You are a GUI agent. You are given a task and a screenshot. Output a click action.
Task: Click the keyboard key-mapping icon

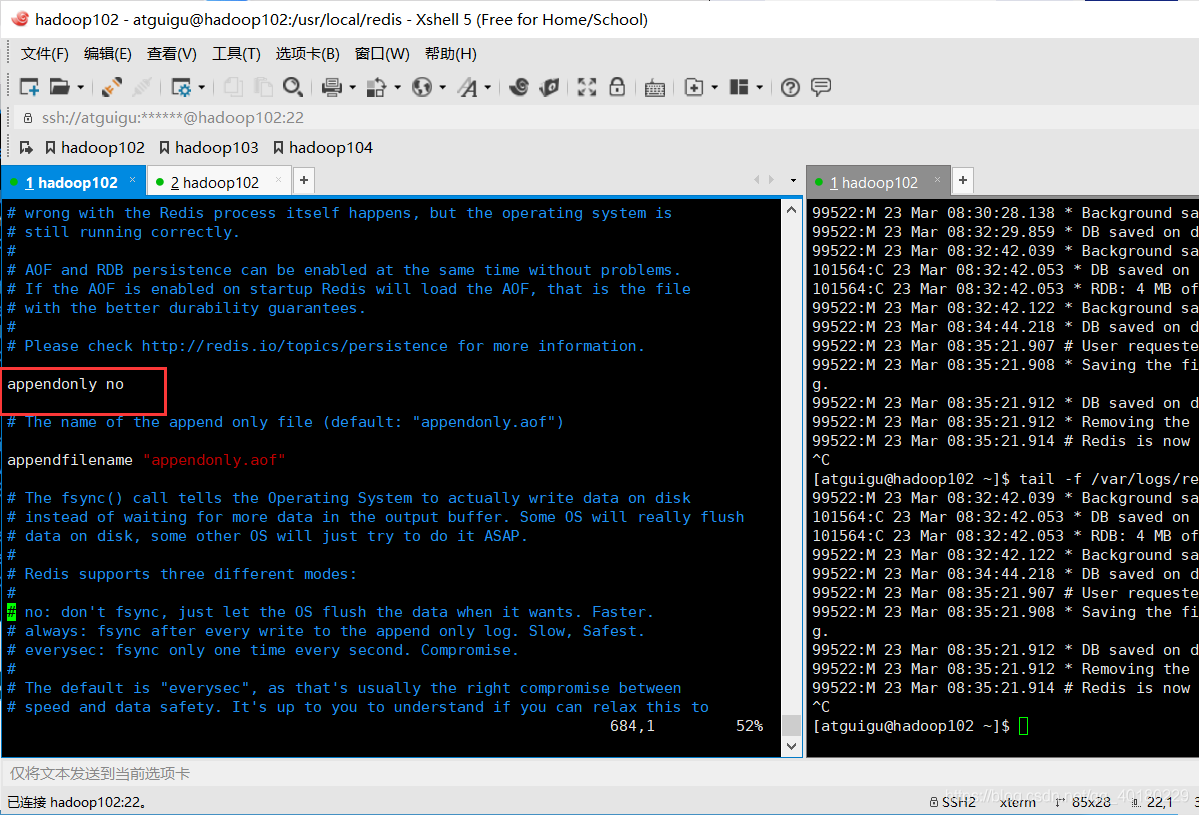[655, 88]
